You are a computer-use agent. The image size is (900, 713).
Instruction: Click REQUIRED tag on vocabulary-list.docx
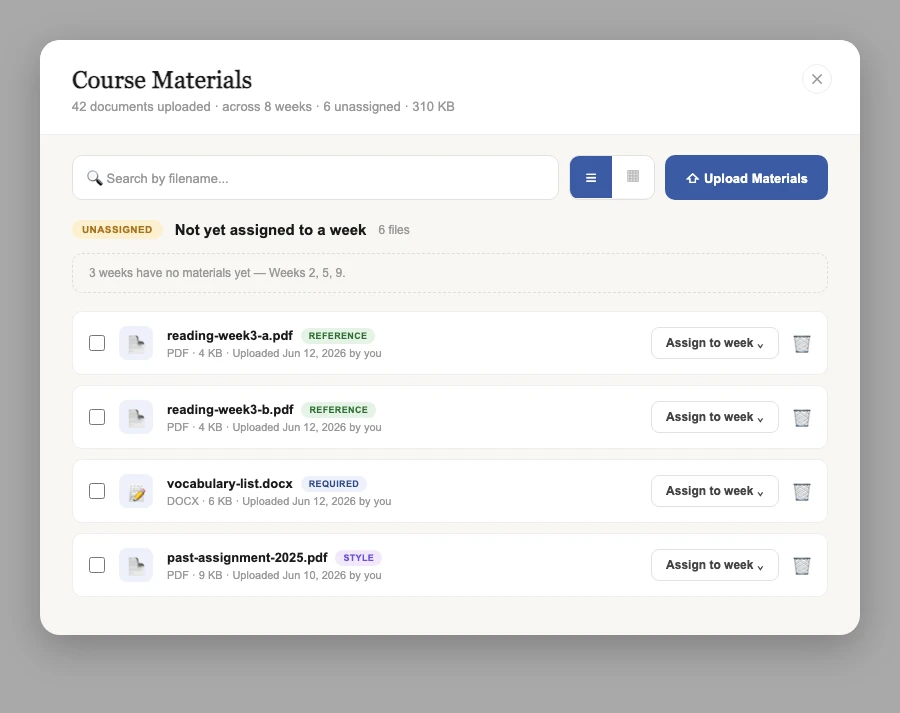point(333,484)
